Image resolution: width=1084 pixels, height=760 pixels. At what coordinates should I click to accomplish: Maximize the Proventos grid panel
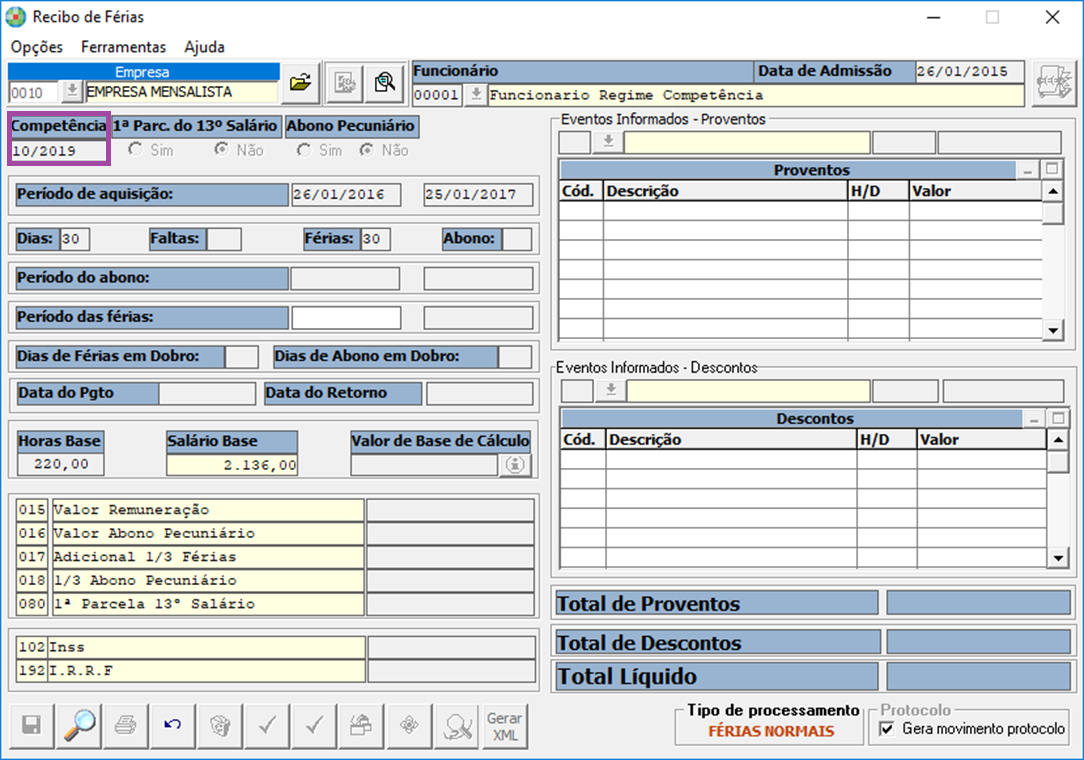(x=1052, y=169)
